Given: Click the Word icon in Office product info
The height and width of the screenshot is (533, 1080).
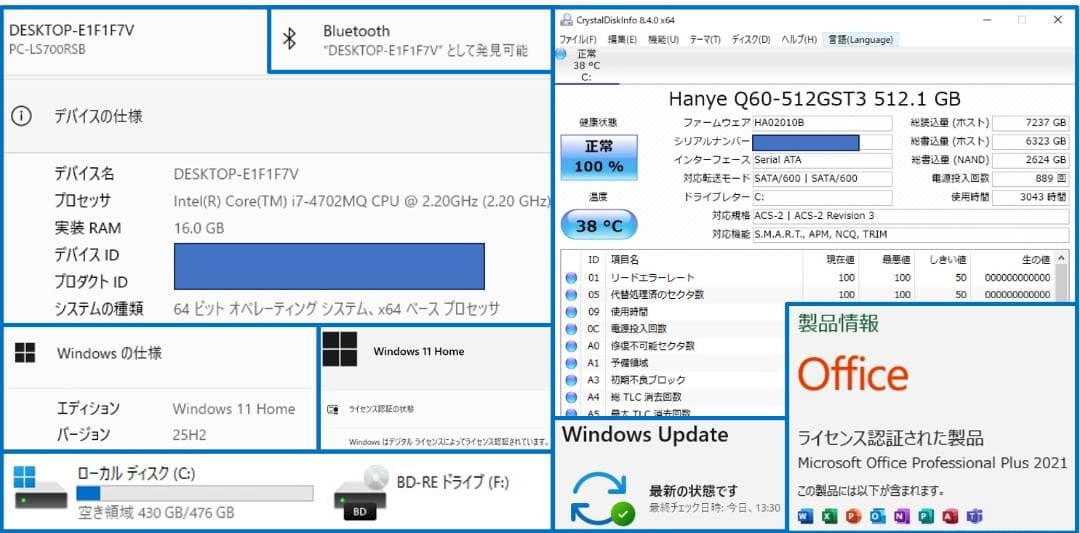Looking at the screenshot, I should tap(805, 516).
